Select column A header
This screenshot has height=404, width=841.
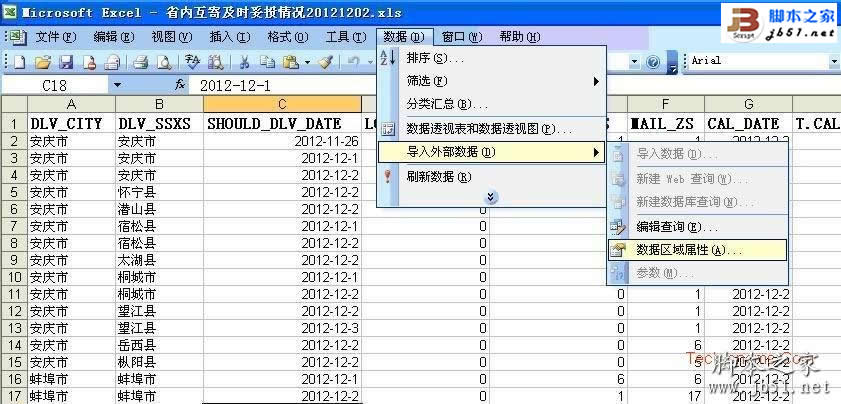(x=71, y=104)
